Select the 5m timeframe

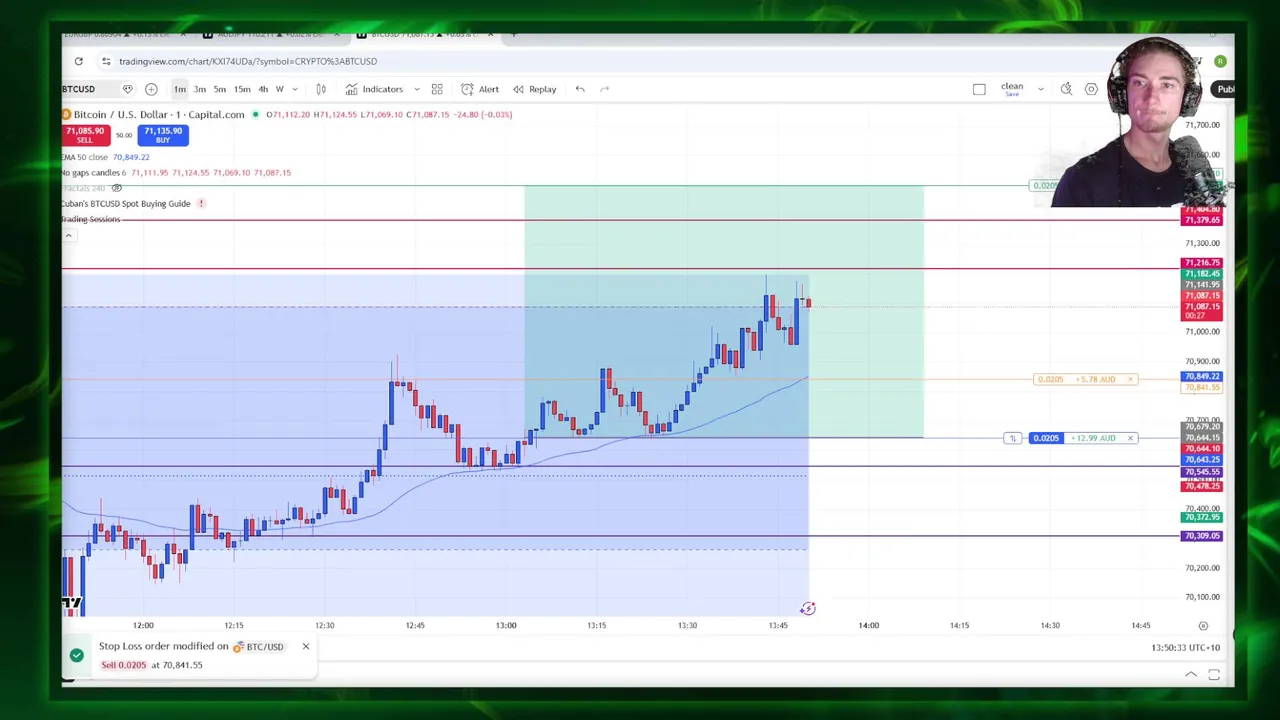(x=220, y=89)
